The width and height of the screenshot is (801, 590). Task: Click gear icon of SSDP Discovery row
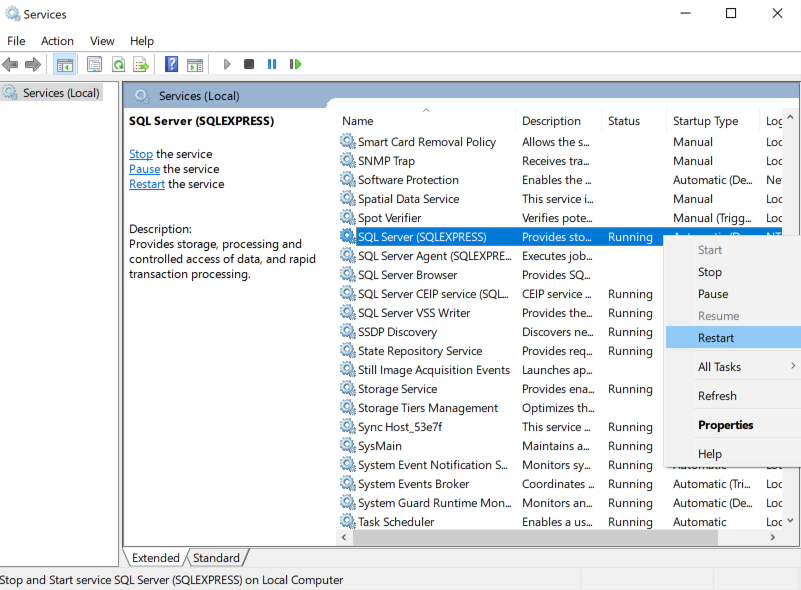pos(348,332)
